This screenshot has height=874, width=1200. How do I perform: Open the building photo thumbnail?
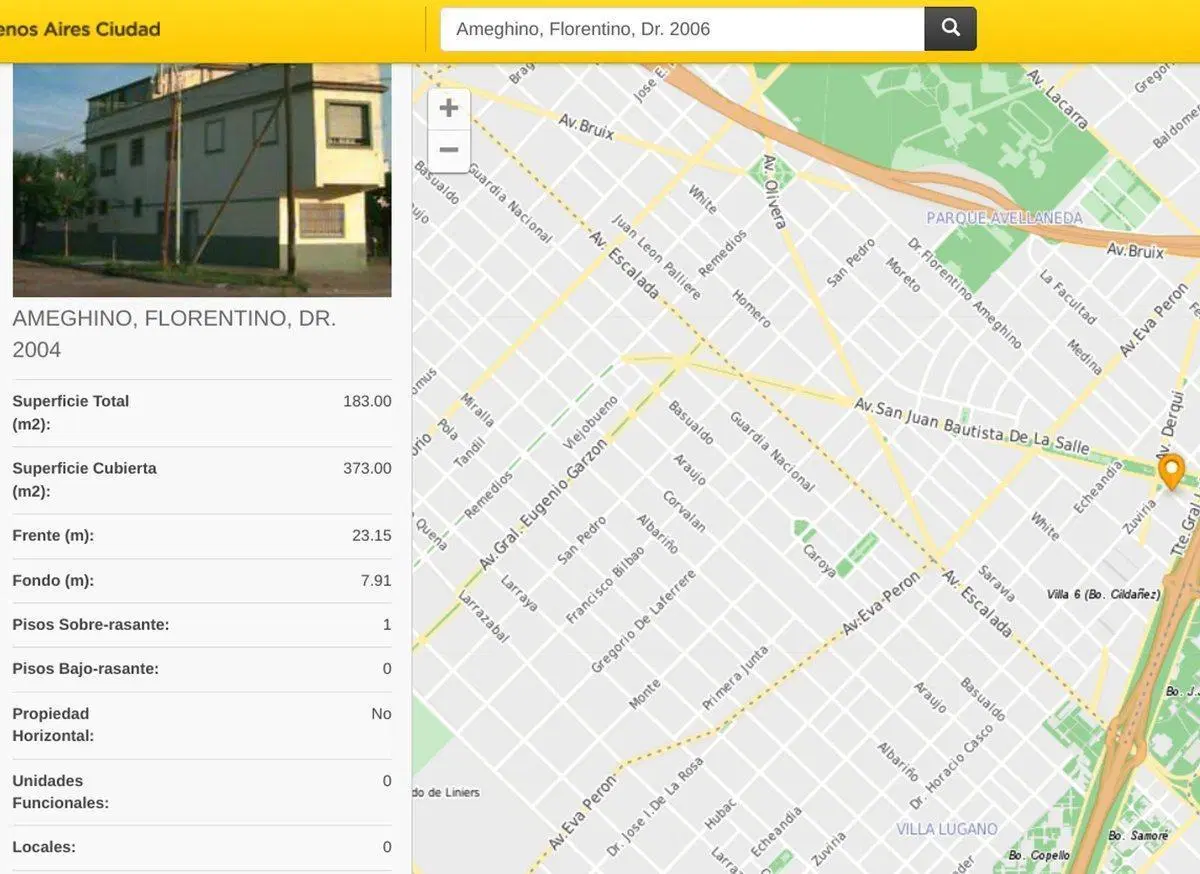point(202,180)
